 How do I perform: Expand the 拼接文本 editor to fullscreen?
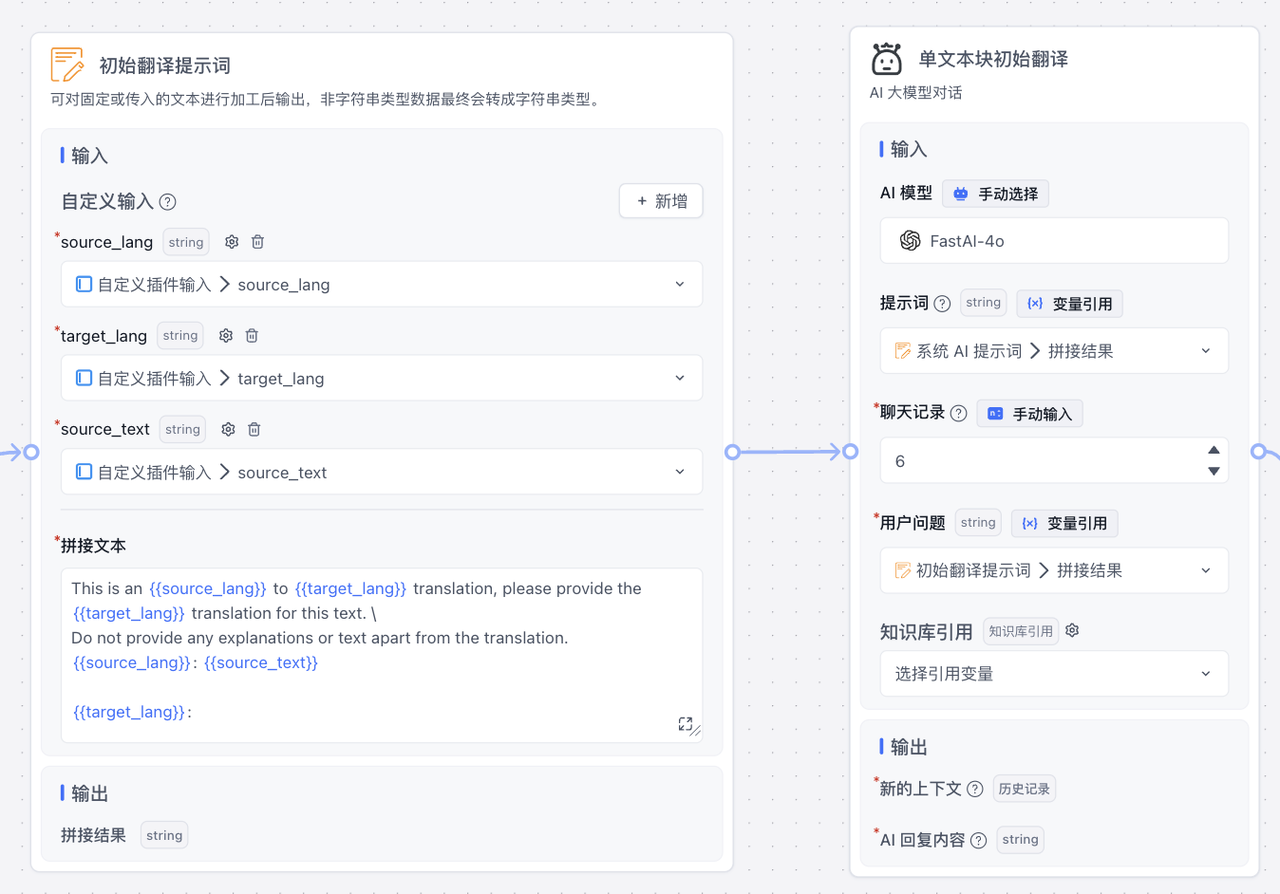click(685, 724)
